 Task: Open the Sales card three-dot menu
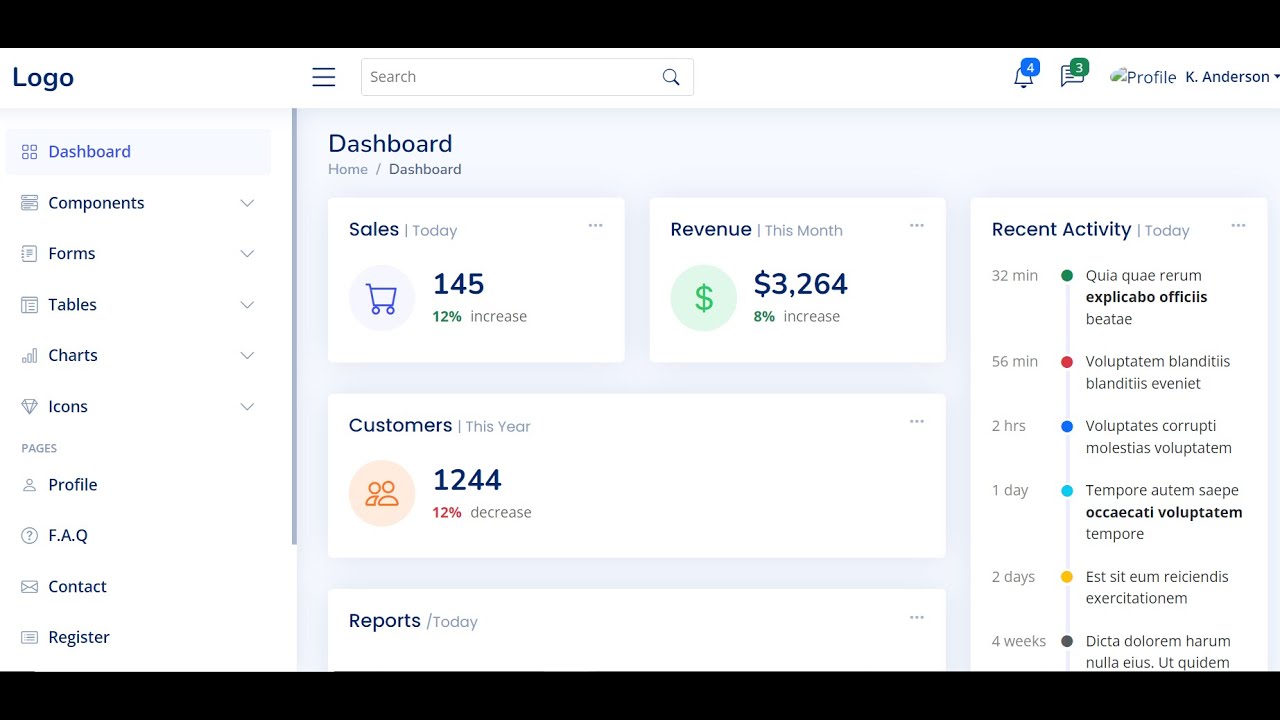pyautogui.click(x=595, y=225)
